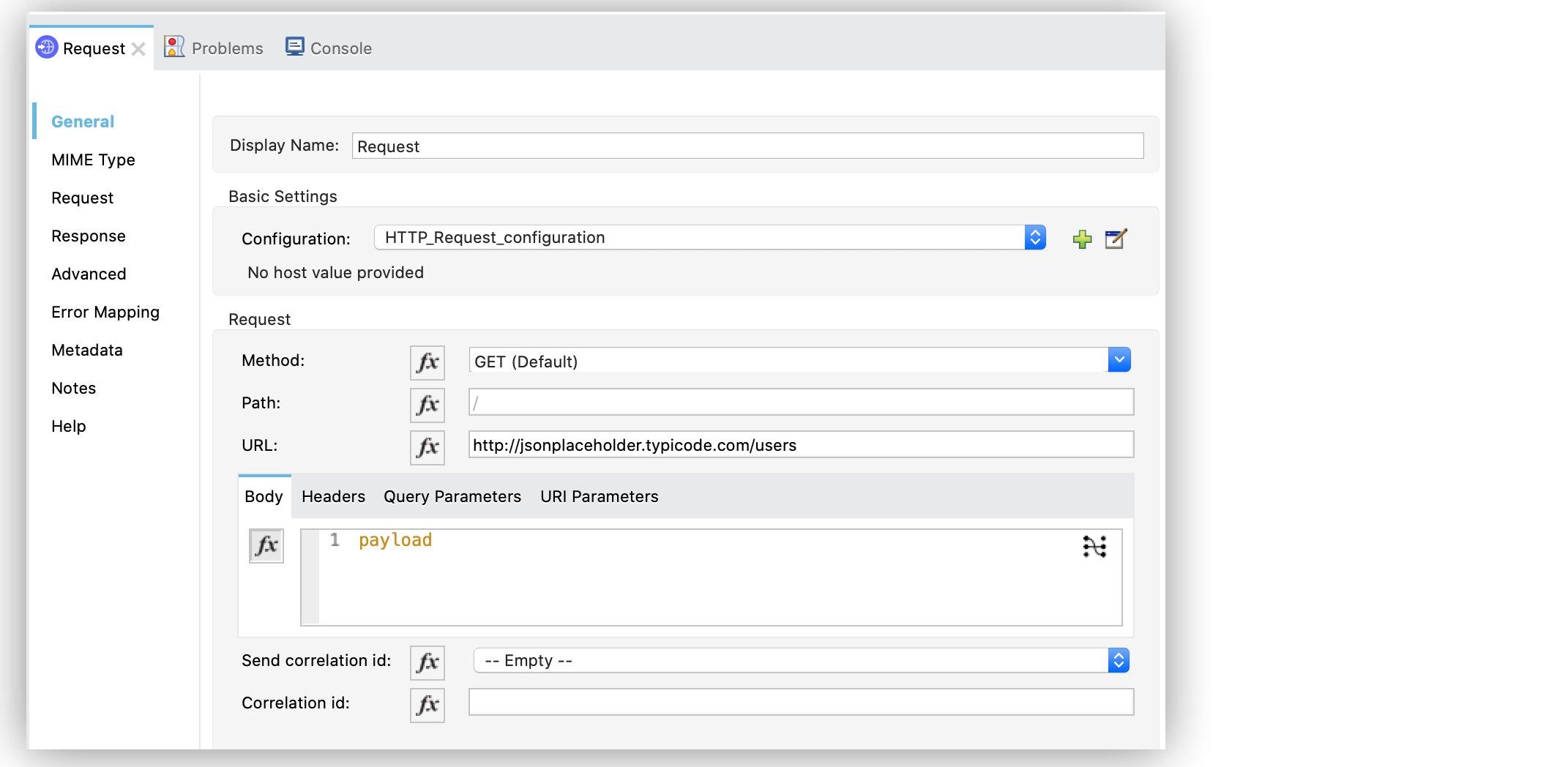
Task: Click the URL input field
Action: coord(801,445)
